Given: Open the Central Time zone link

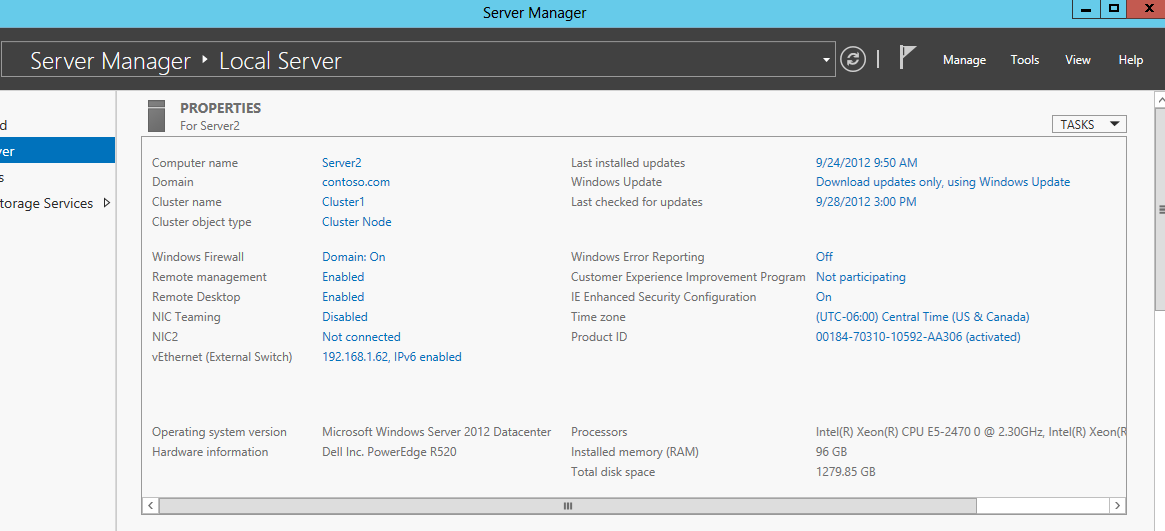Looking at the screenshot, I should 922,317.
